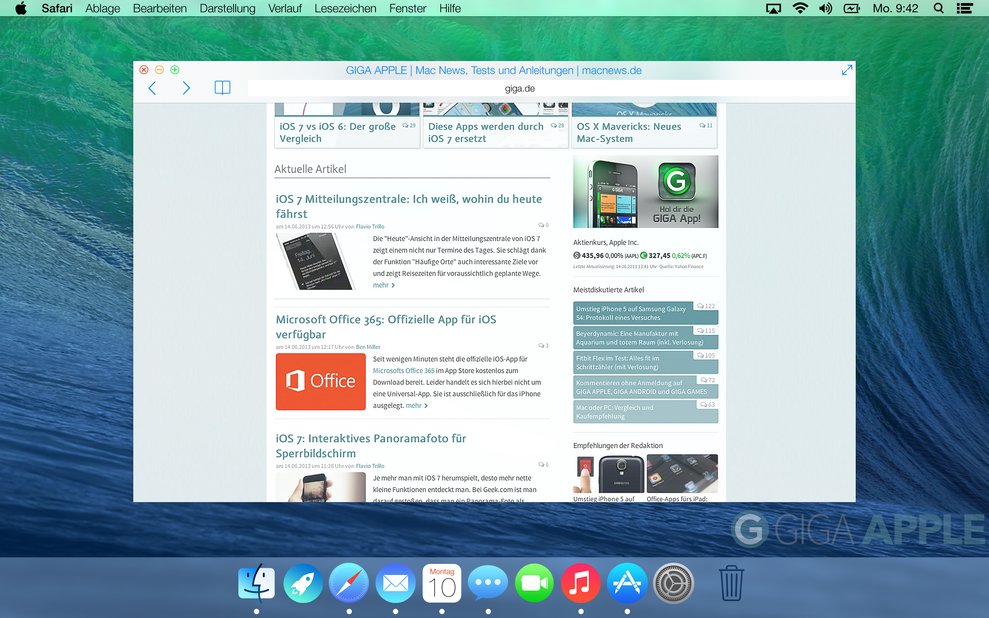Open Safari compass icon in dock
This screenshot has height=618, width=989.
(x=349, y=583)
